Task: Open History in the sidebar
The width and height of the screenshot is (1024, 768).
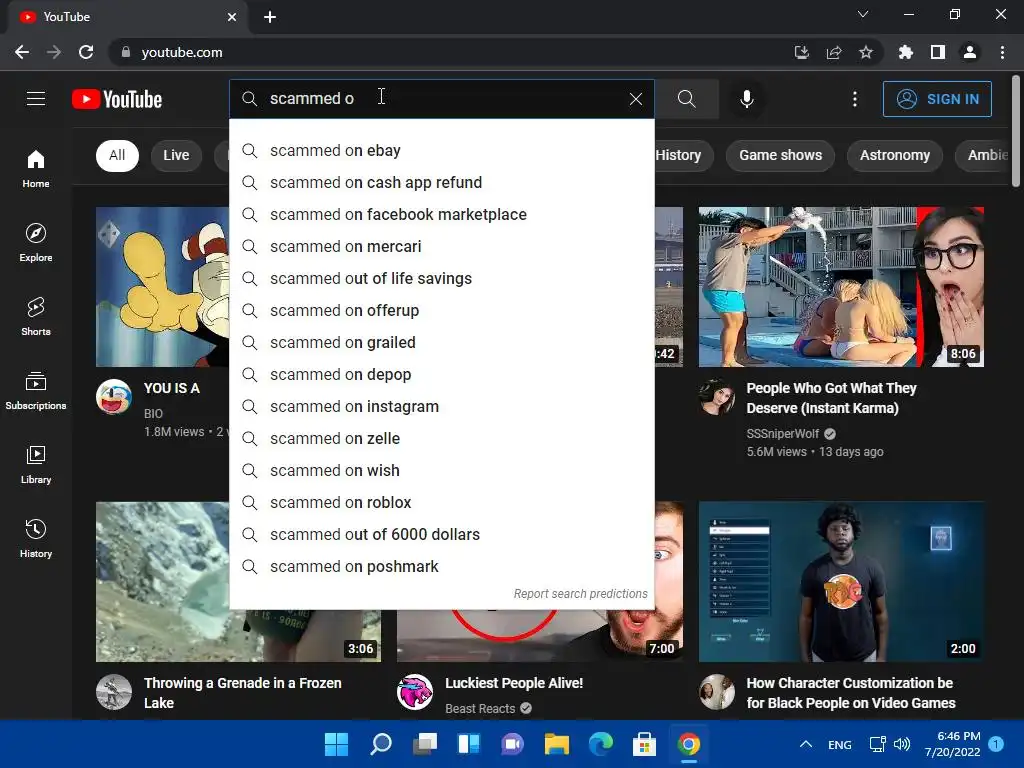Action: click(36, 539)
